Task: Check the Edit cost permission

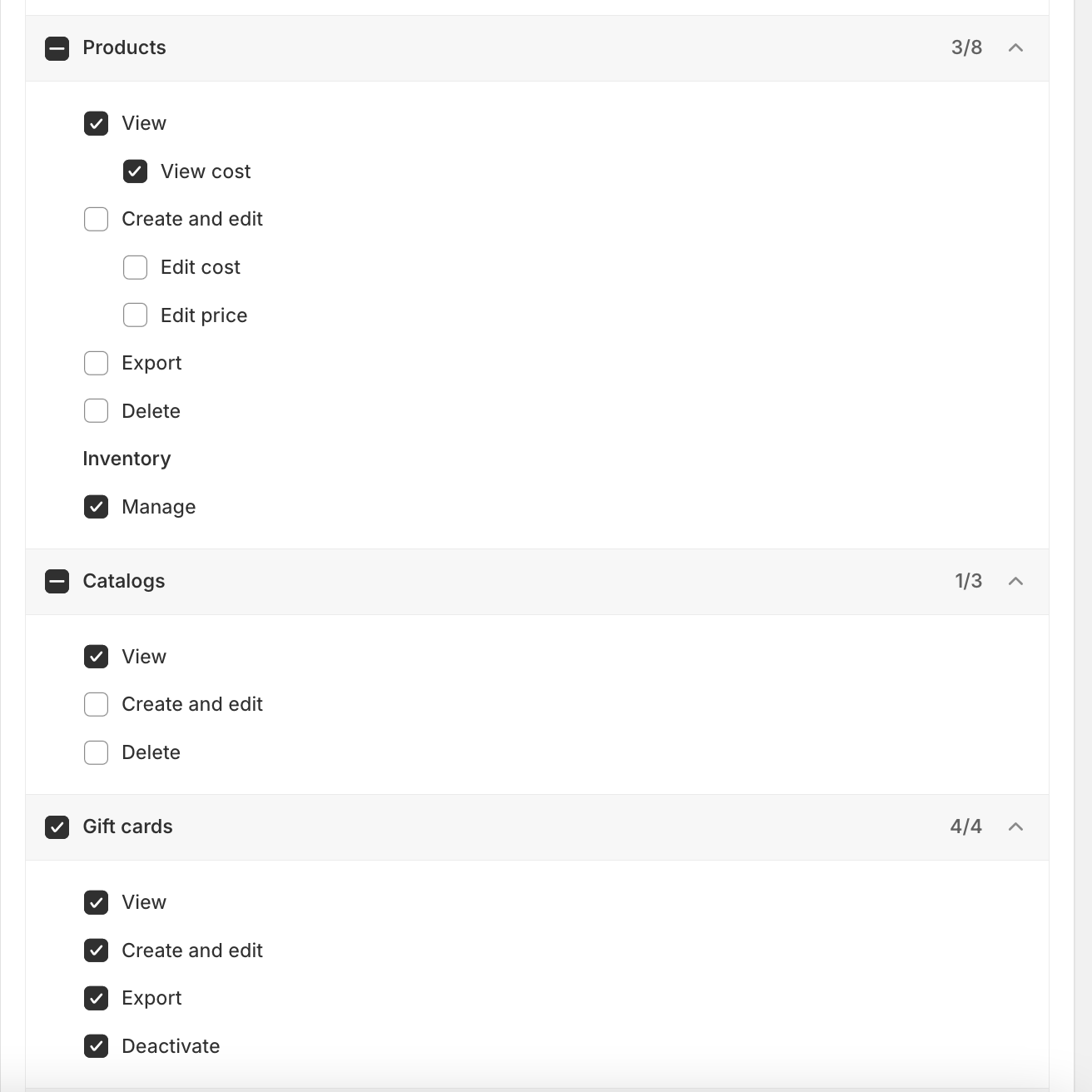Action: pos(135,267)
